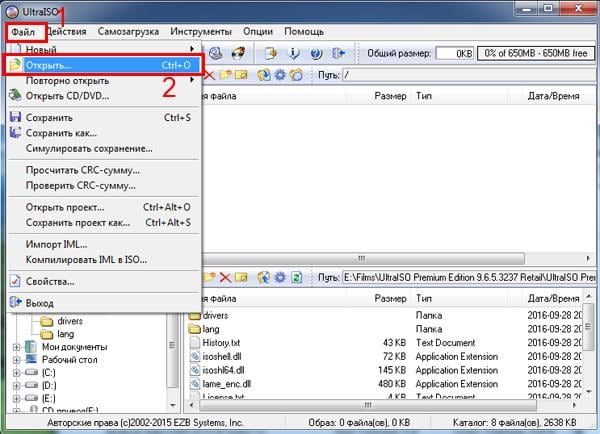Click gear icon in upper image toolbar
The image size is (600, 434).
pos(280,75)
